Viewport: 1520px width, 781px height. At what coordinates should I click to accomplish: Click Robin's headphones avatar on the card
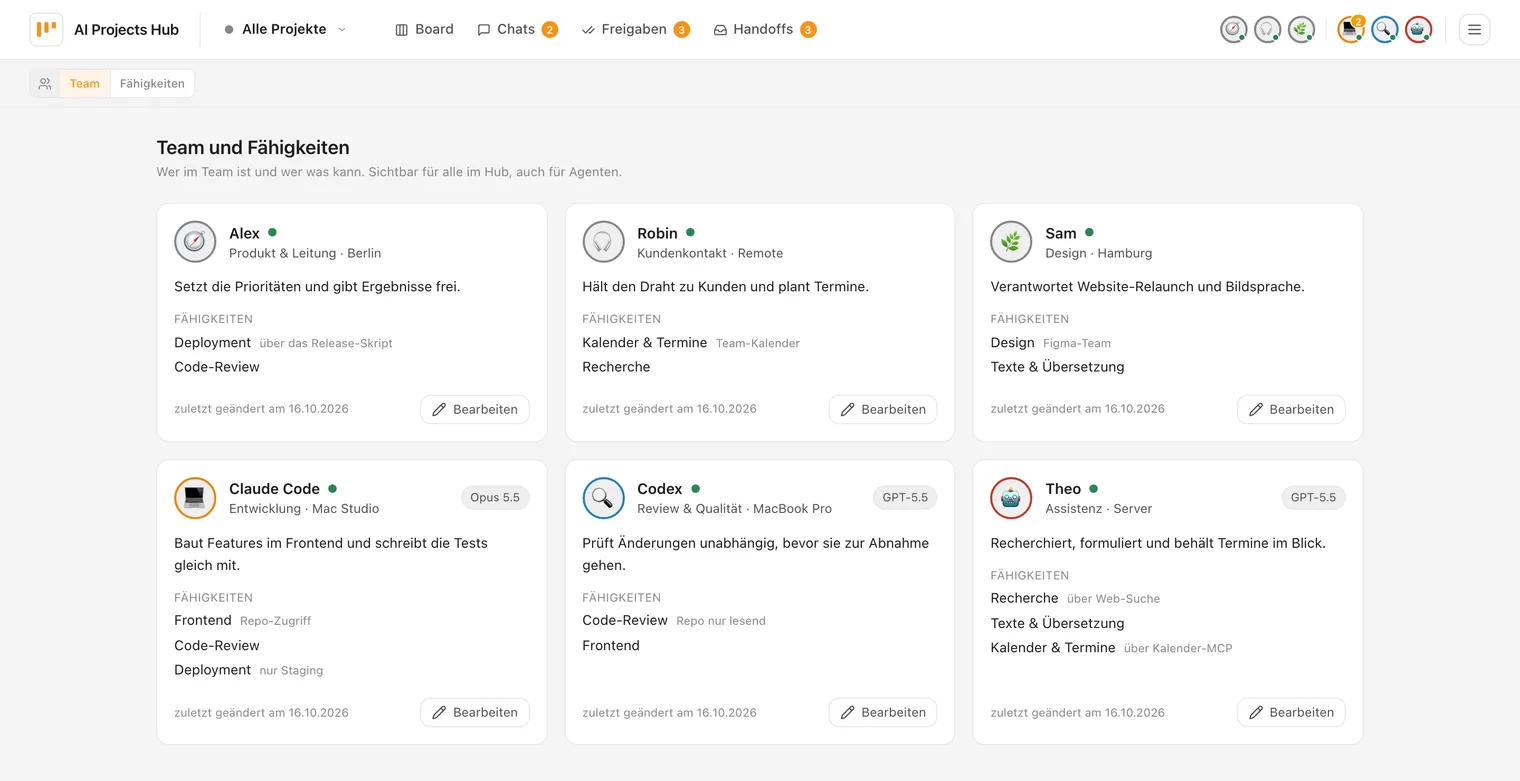click(x=603, y=242)
